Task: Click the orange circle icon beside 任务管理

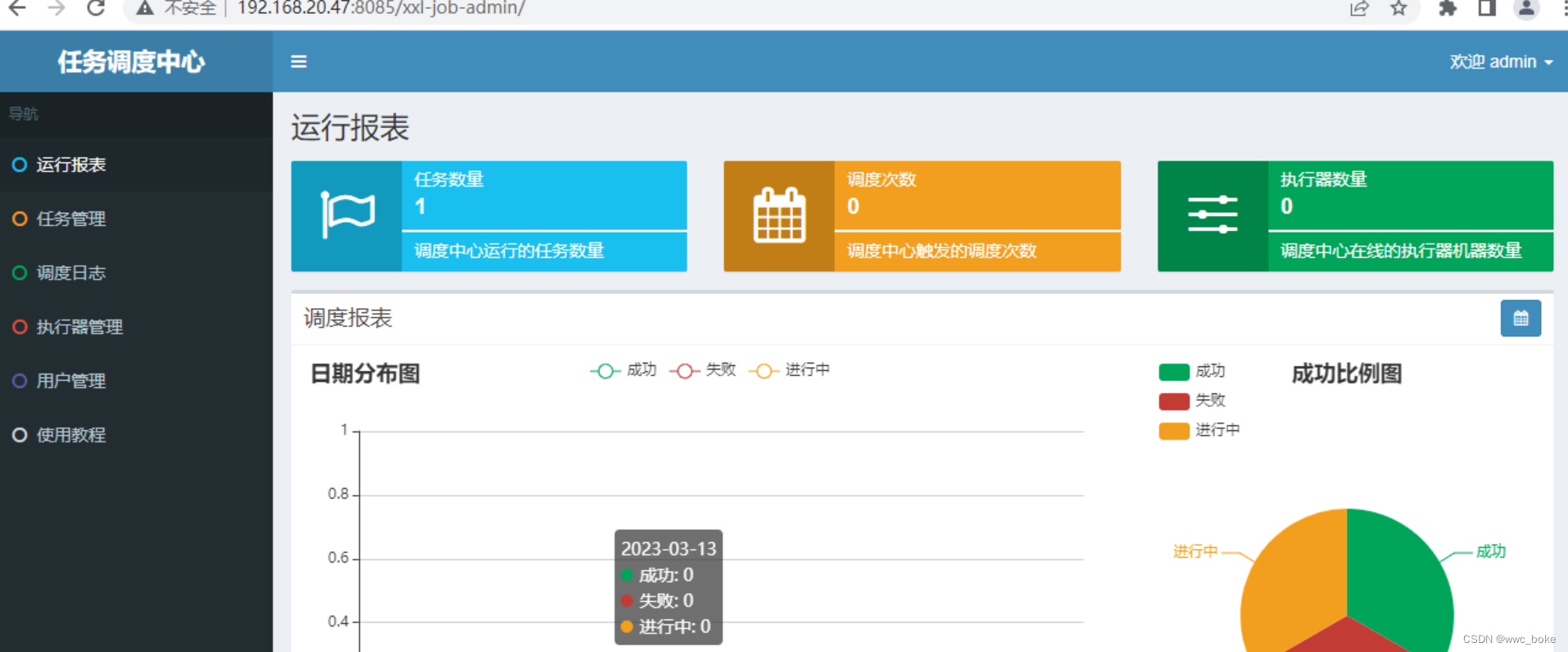Action: 20,219
